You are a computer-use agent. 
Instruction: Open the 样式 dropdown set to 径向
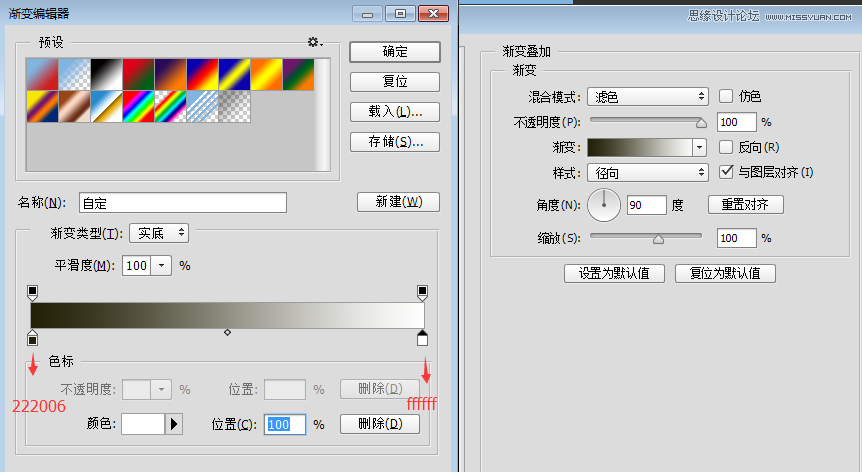point(648,173)
